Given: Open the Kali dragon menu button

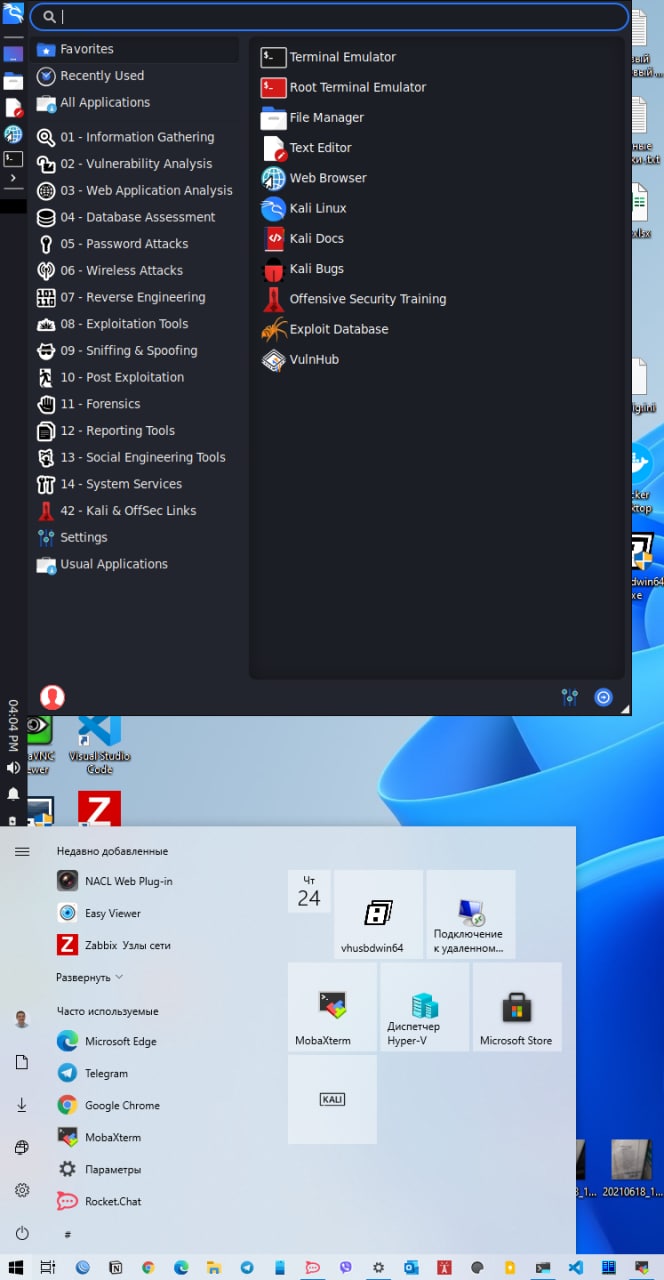Looking at the screenshot, I should 13,14.
